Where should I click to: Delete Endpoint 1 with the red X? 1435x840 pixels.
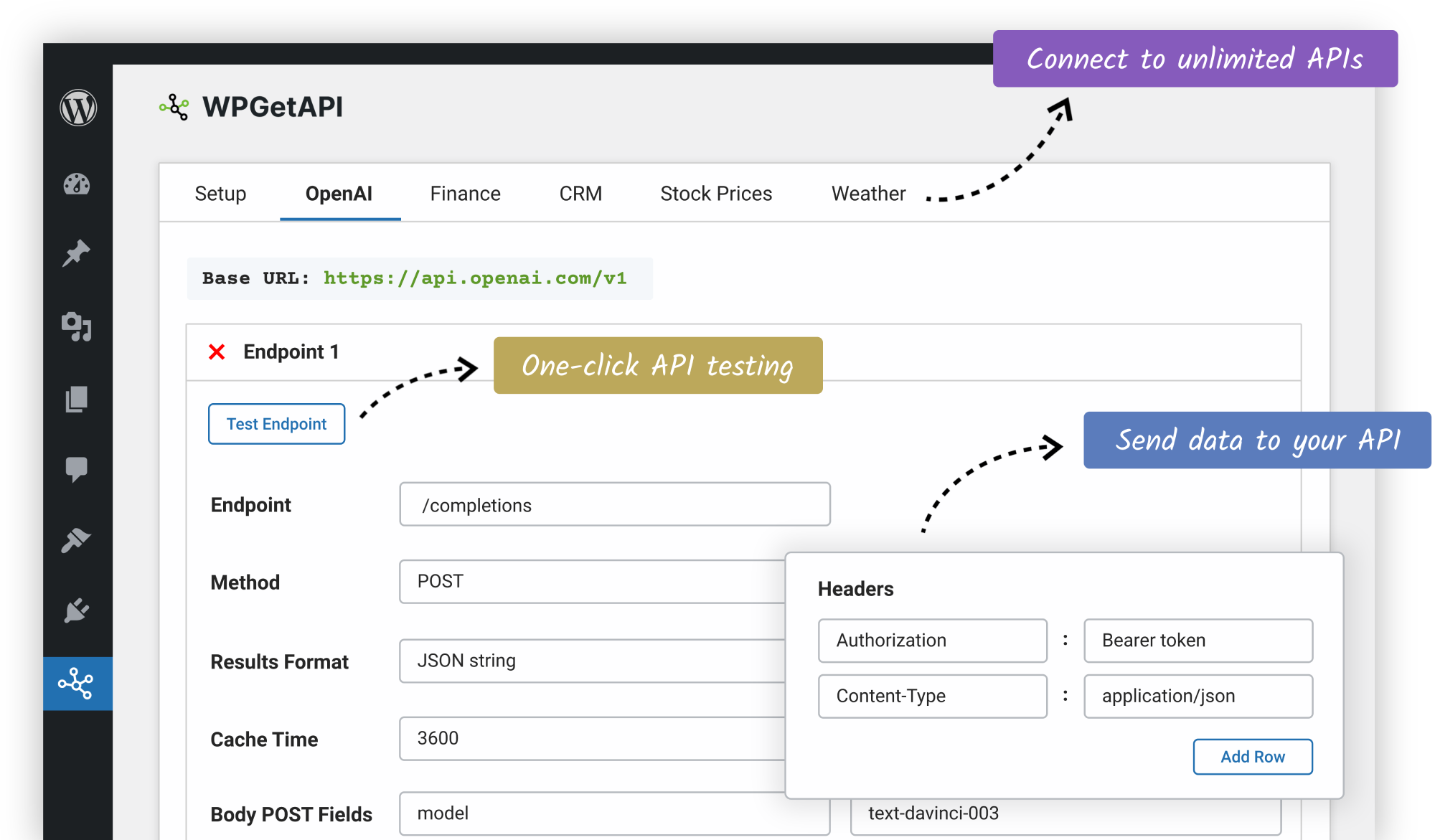(217, 351)
